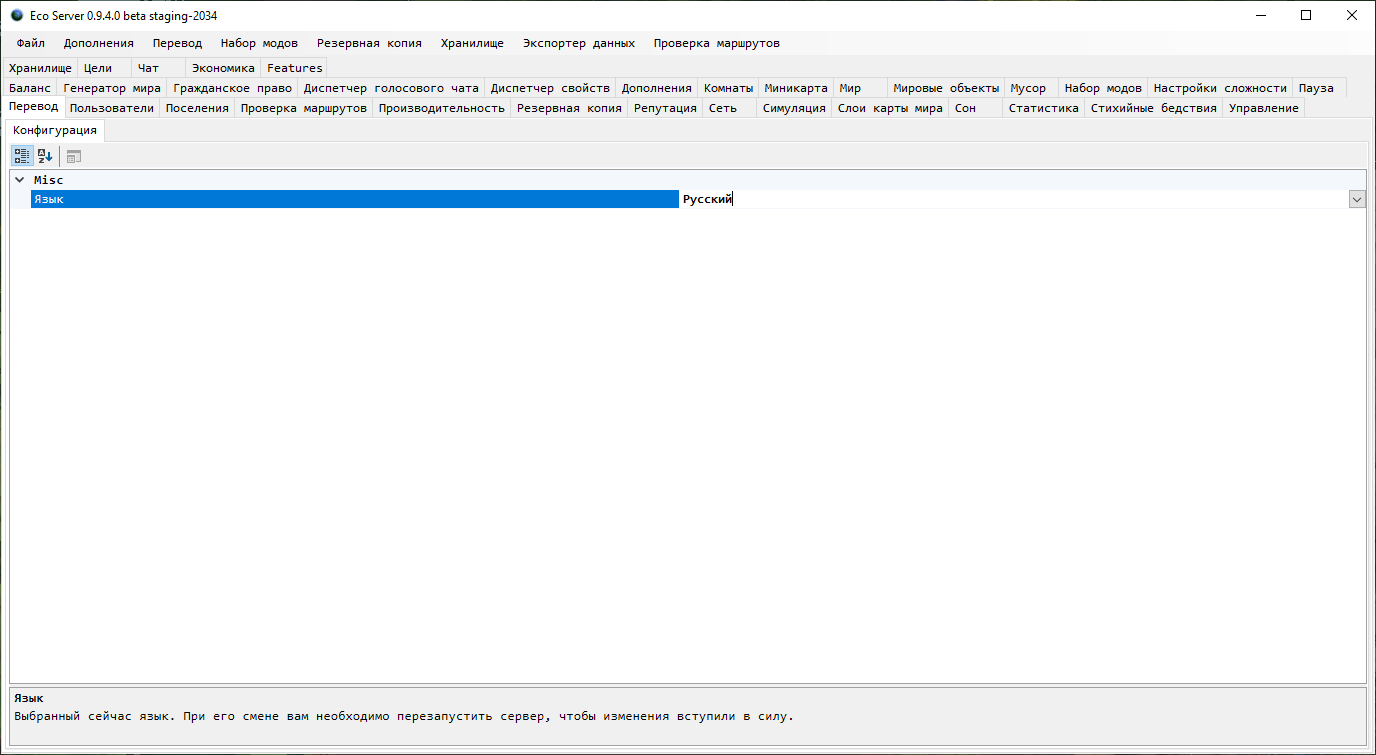The width and height of the screenshot is (1376, 755).
Task: Open the Хранилище menu in menu bar
Action: click(x=472, y=43)
